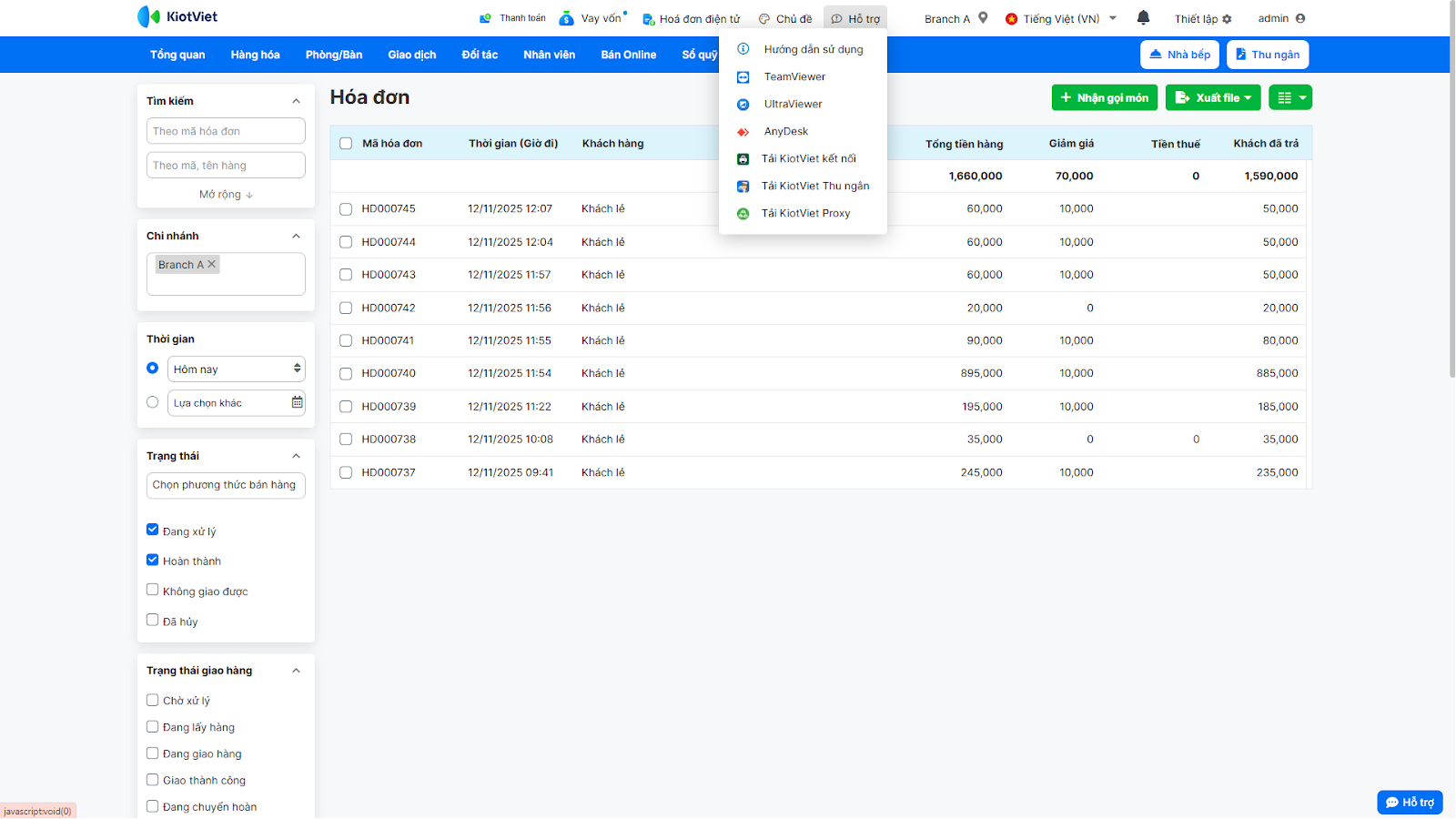
Task: Click the Tải KiotViet kết nối icon
Action: tap(743, 159)
